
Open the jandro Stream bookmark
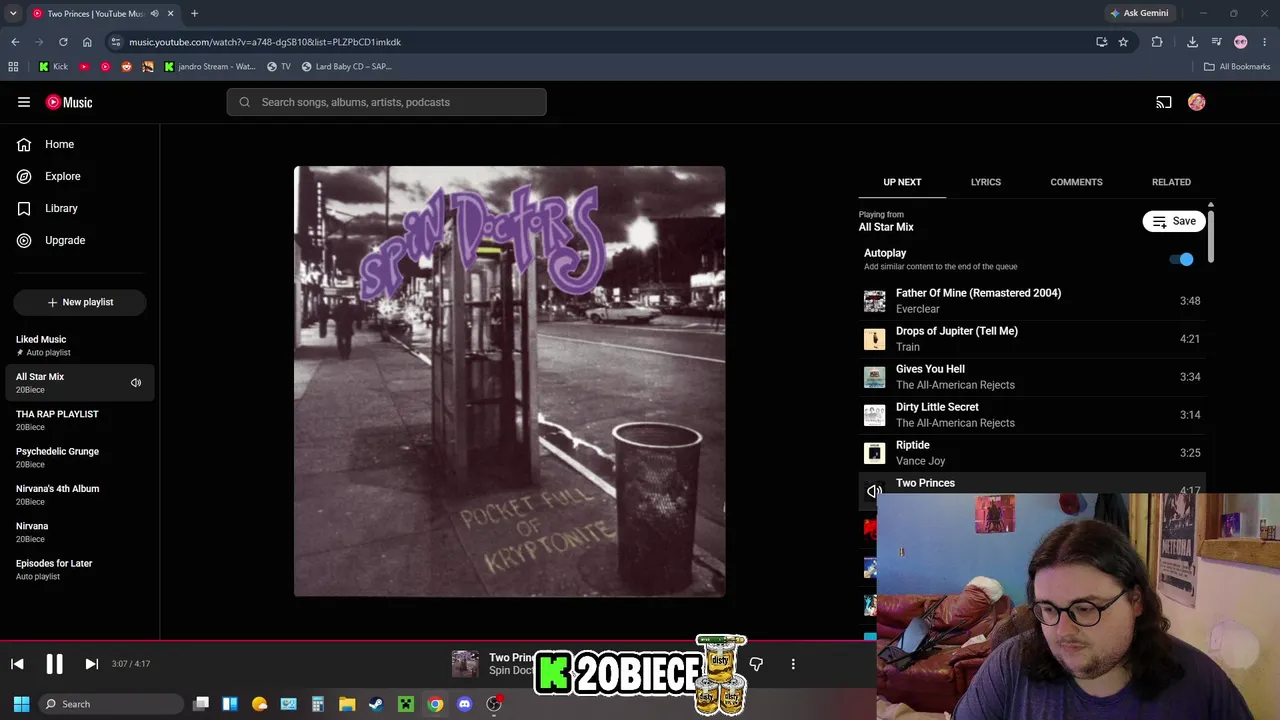(x=209, y=67)
